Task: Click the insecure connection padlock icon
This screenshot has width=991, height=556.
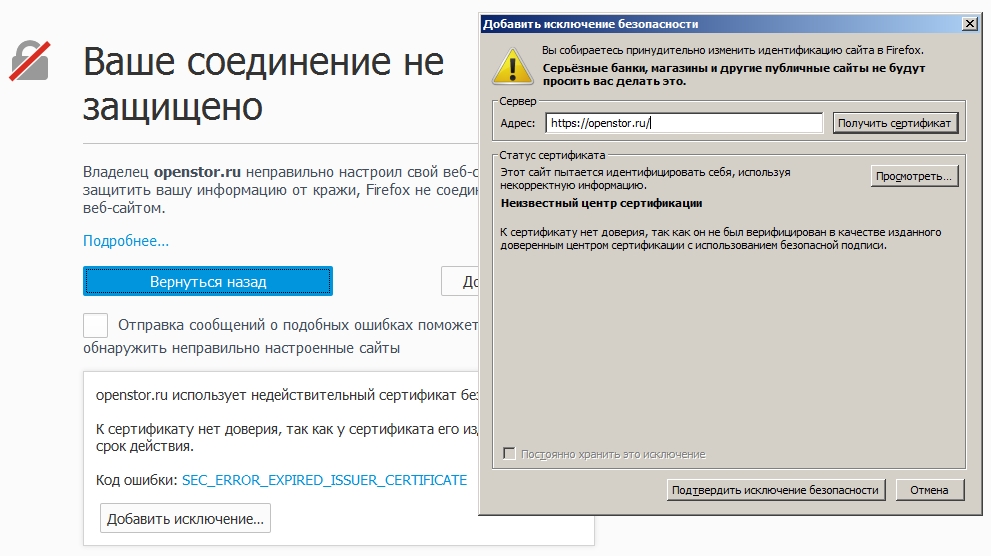Action: pos(30,61)
